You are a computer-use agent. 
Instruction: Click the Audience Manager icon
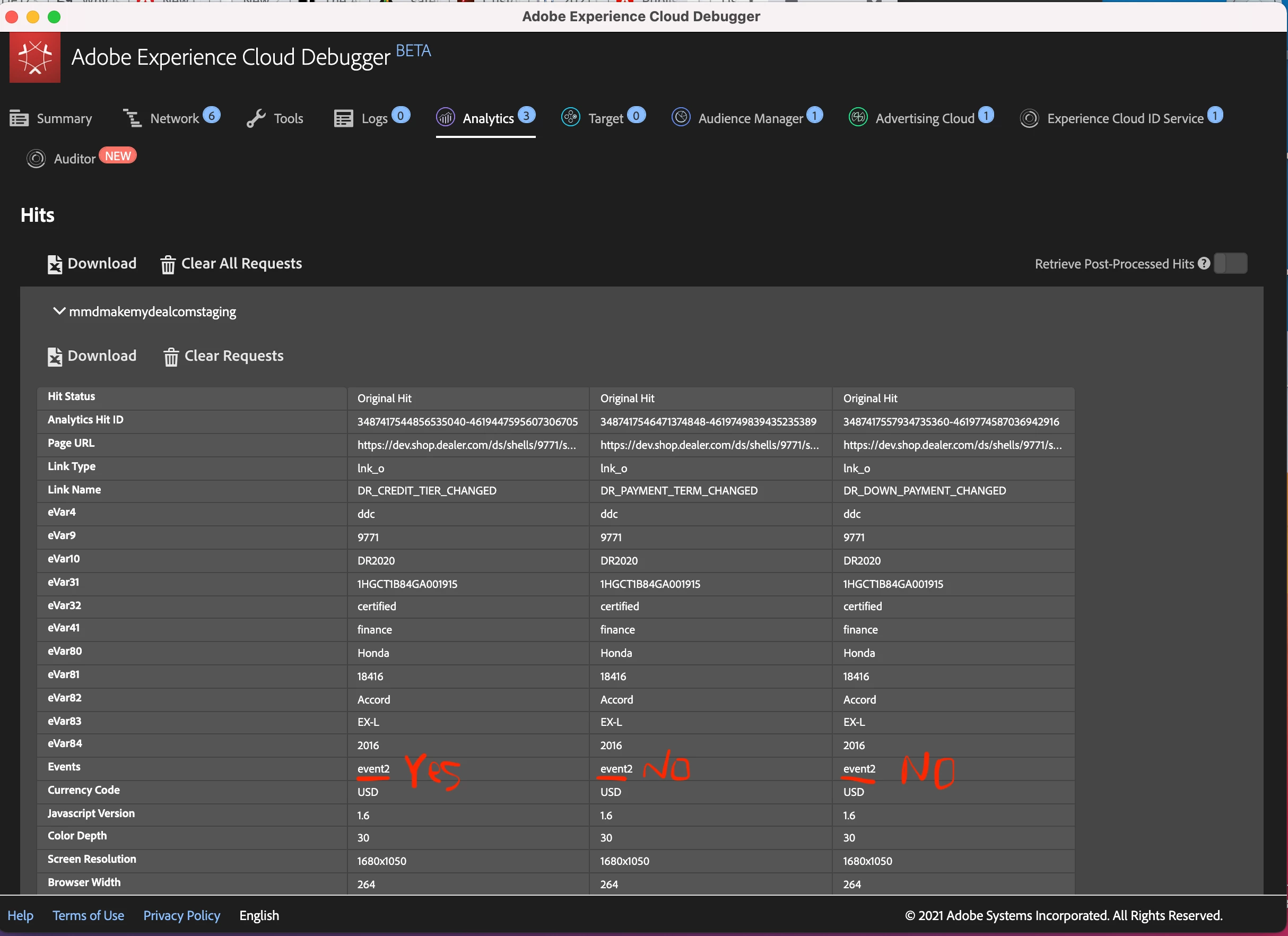[681, 118]
